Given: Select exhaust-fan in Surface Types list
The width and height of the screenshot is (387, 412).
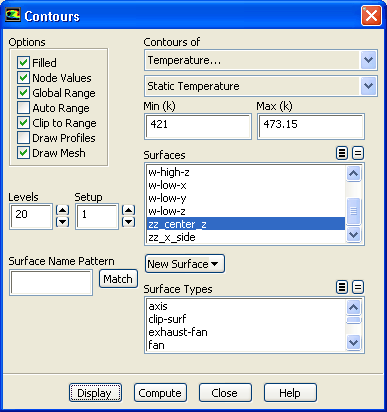Looking at the screenshot, I should pyautogui.click(x=246, y=332).
